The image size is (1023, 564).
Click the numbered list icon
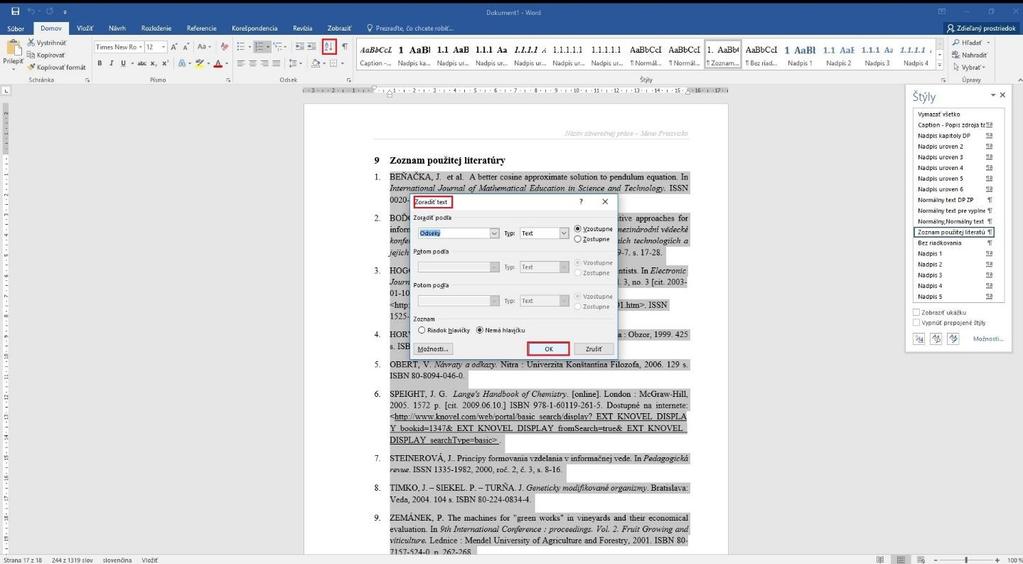[x=259, y=47]
